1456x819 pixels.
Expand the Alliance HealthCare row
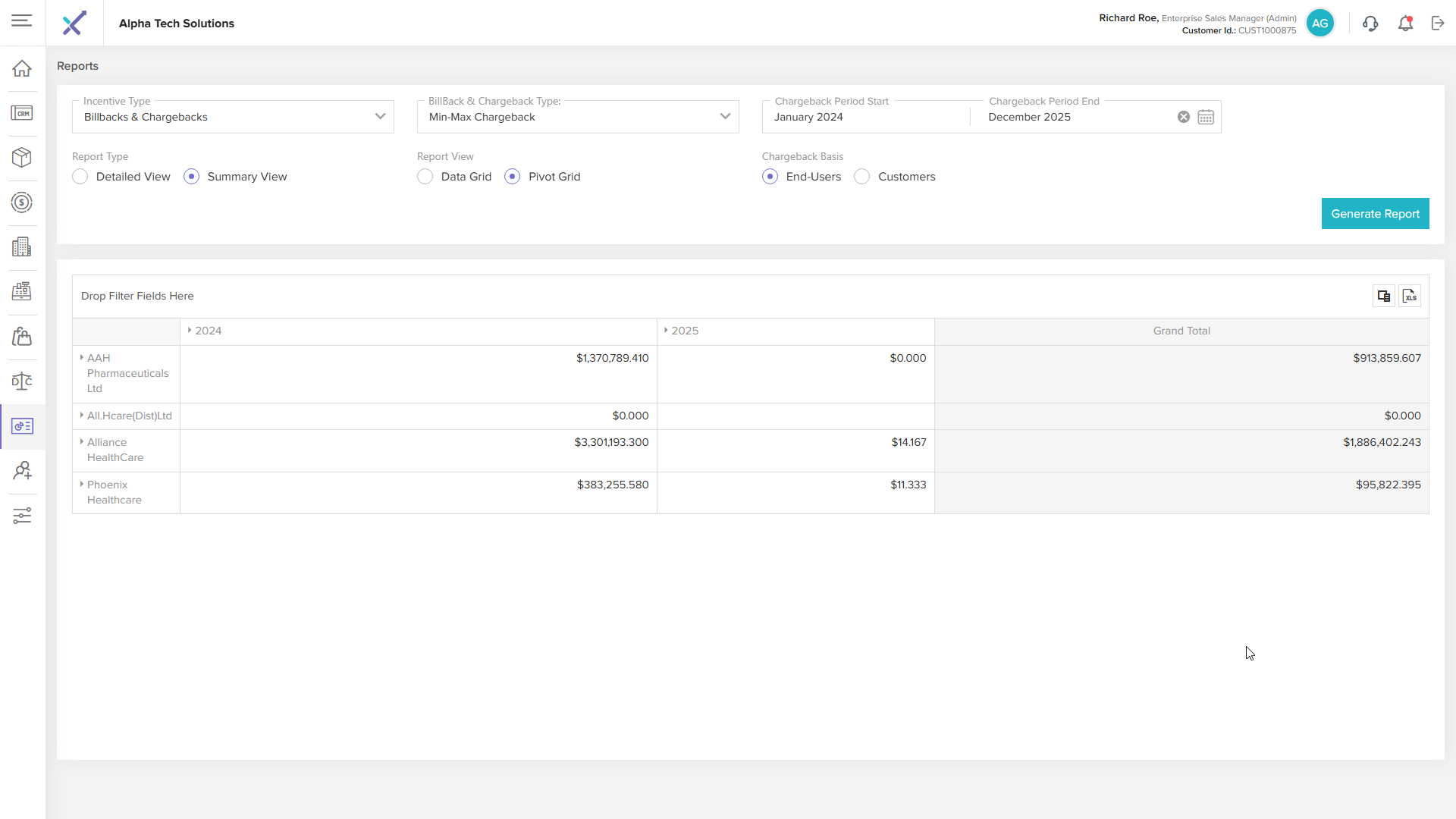(82, 441)
